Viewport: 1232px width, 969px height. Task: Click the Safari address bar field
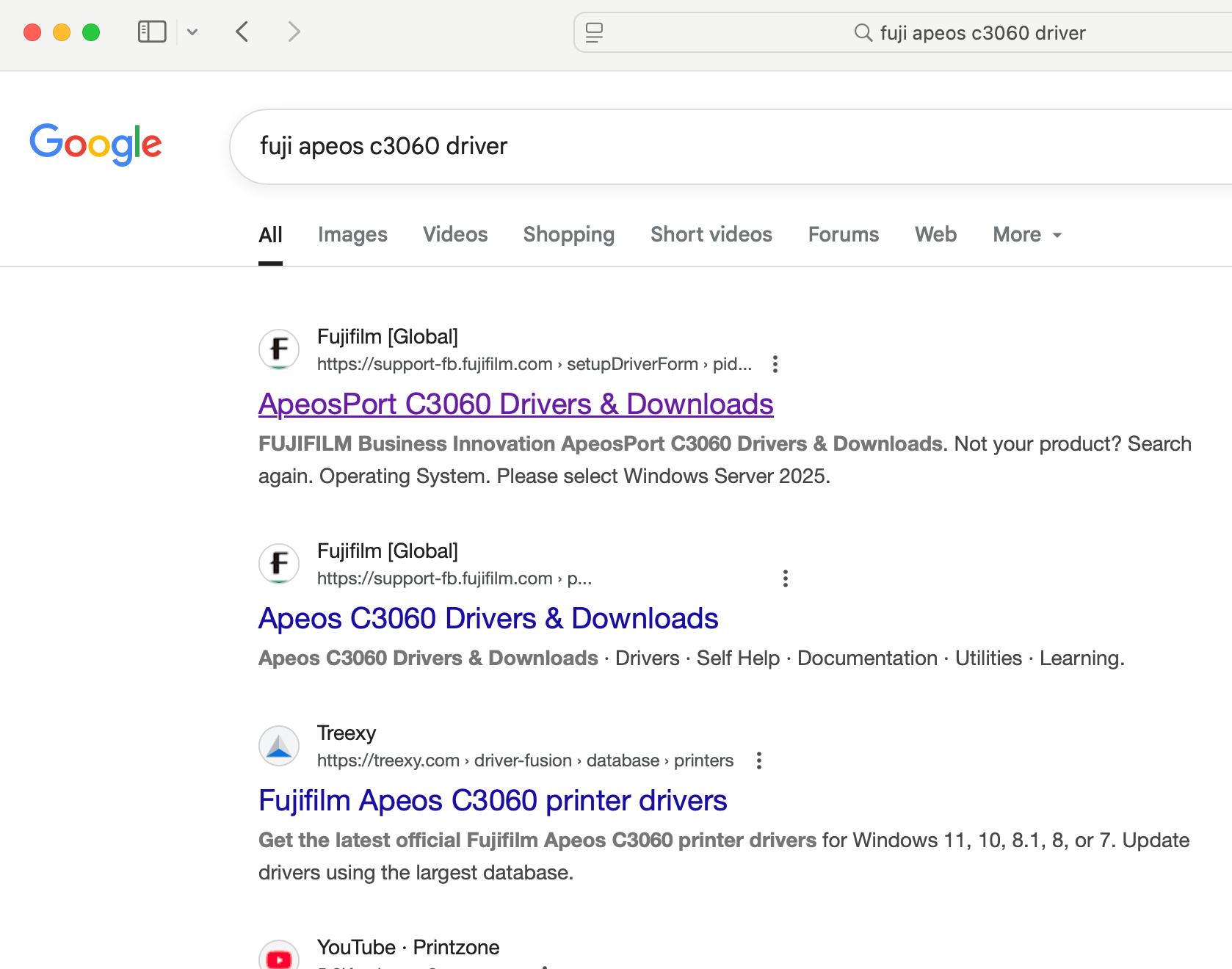[x=903, y=32]
